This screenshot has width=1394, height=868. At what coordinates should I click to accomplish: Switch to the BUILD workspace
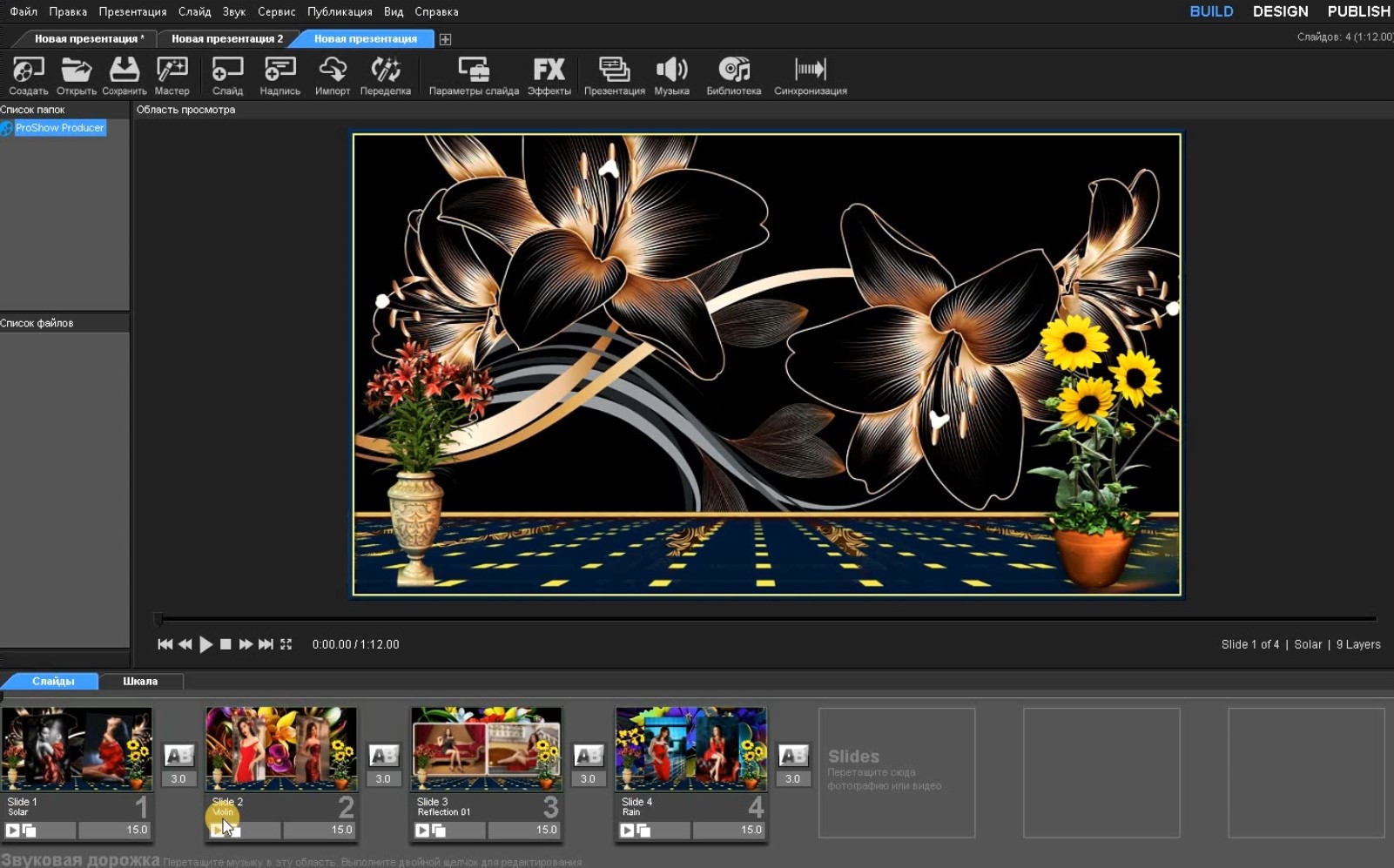(1211, 11)
